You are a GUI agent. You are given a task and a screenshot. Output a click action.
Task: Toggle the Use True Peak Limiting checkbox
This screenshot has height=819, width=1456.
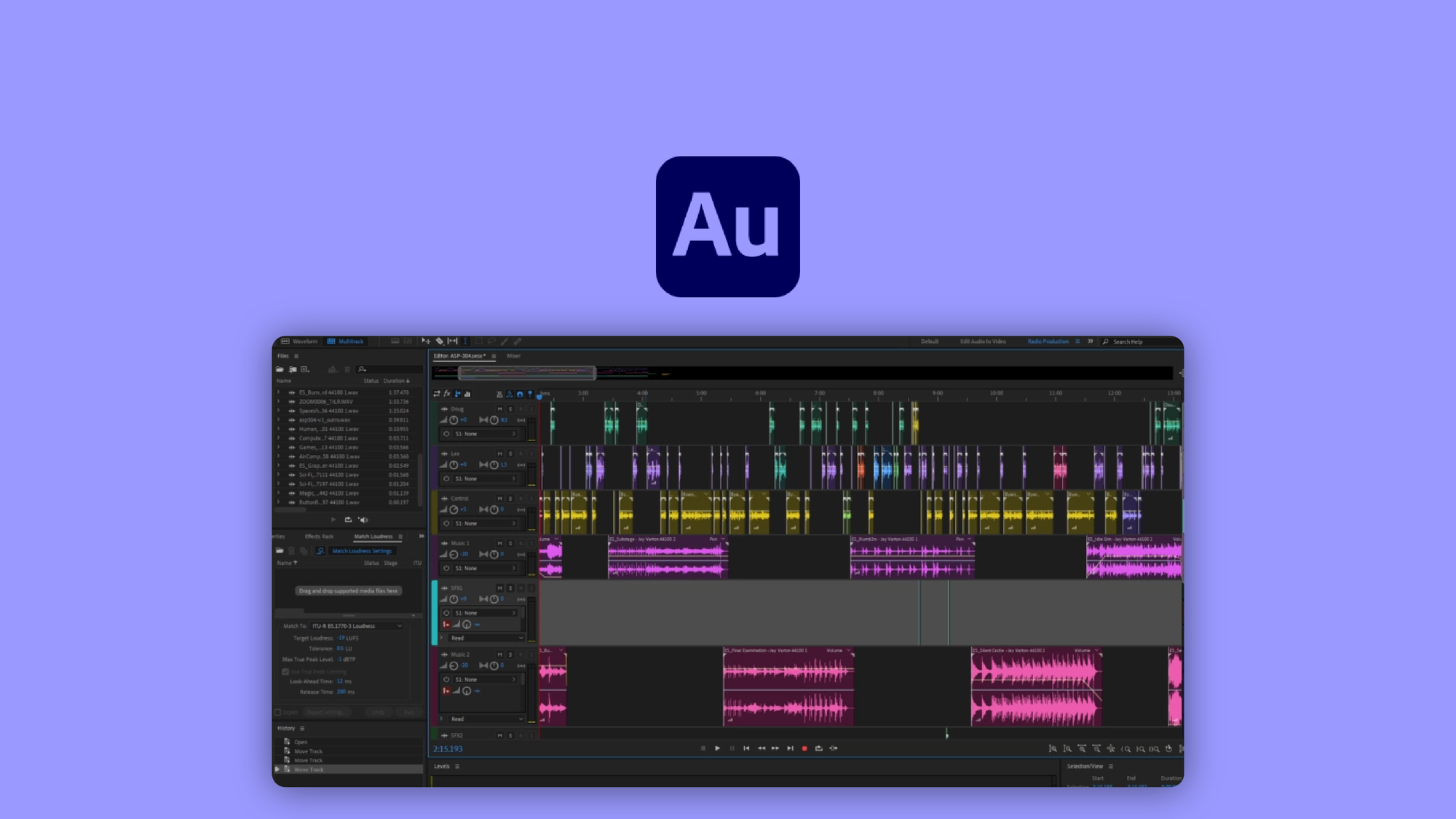[x=285, y=671]
